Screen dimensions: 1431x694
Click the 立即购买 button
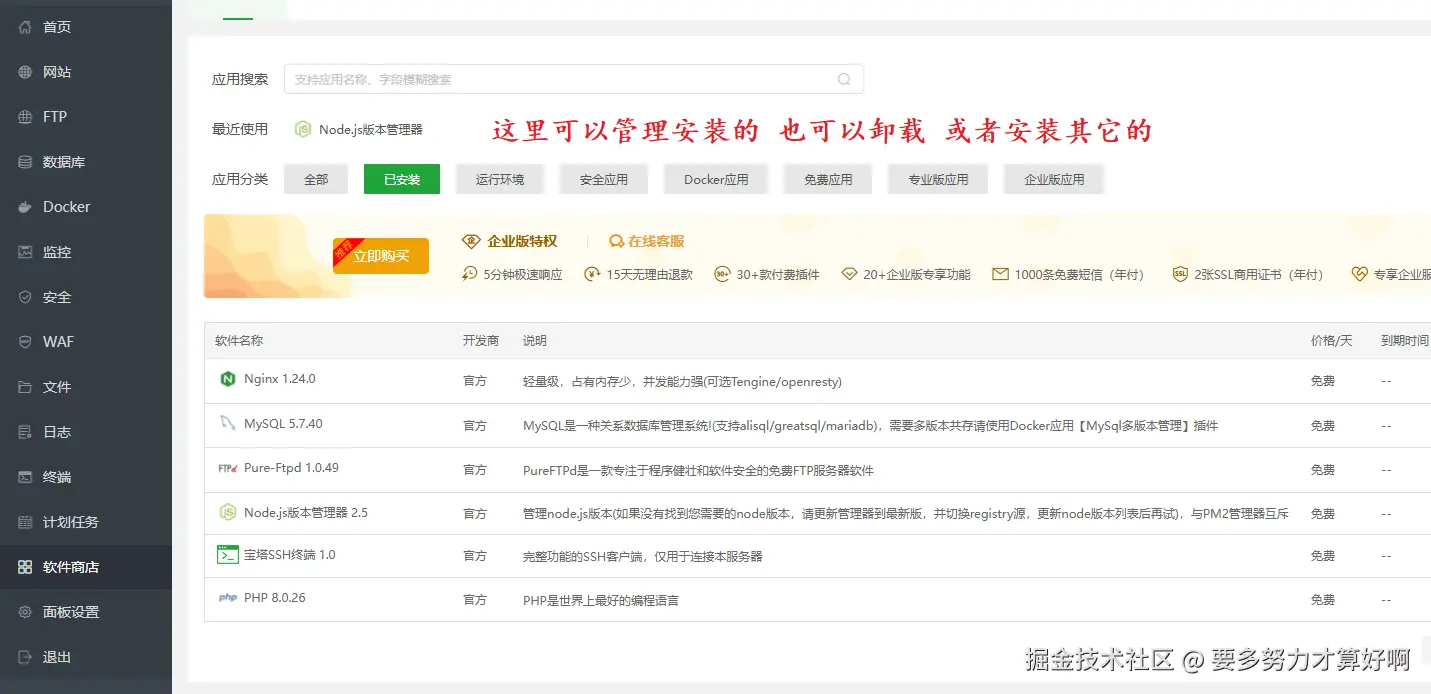pyautogui.click(x=381, y=256)
